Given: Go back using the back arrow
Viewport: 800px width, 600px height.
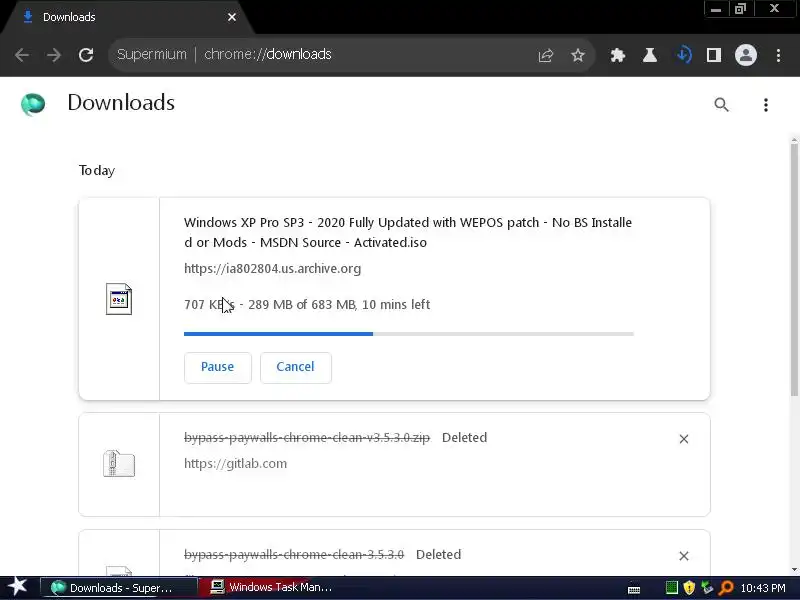Looking at the screenshot, I should tap(22, 55).
